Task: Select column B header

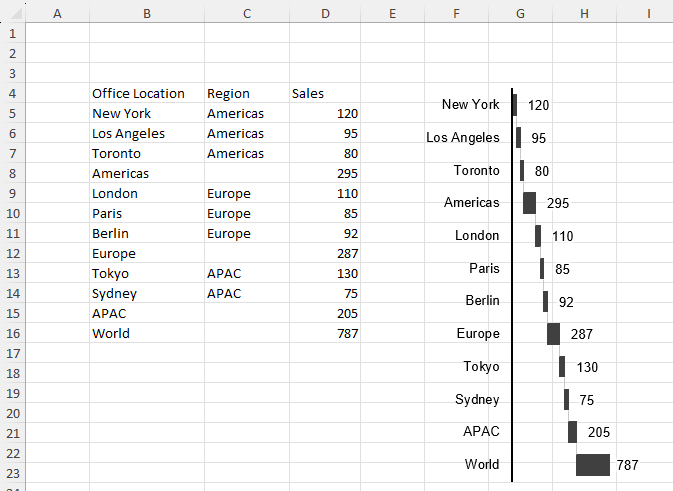Action: 147,13
